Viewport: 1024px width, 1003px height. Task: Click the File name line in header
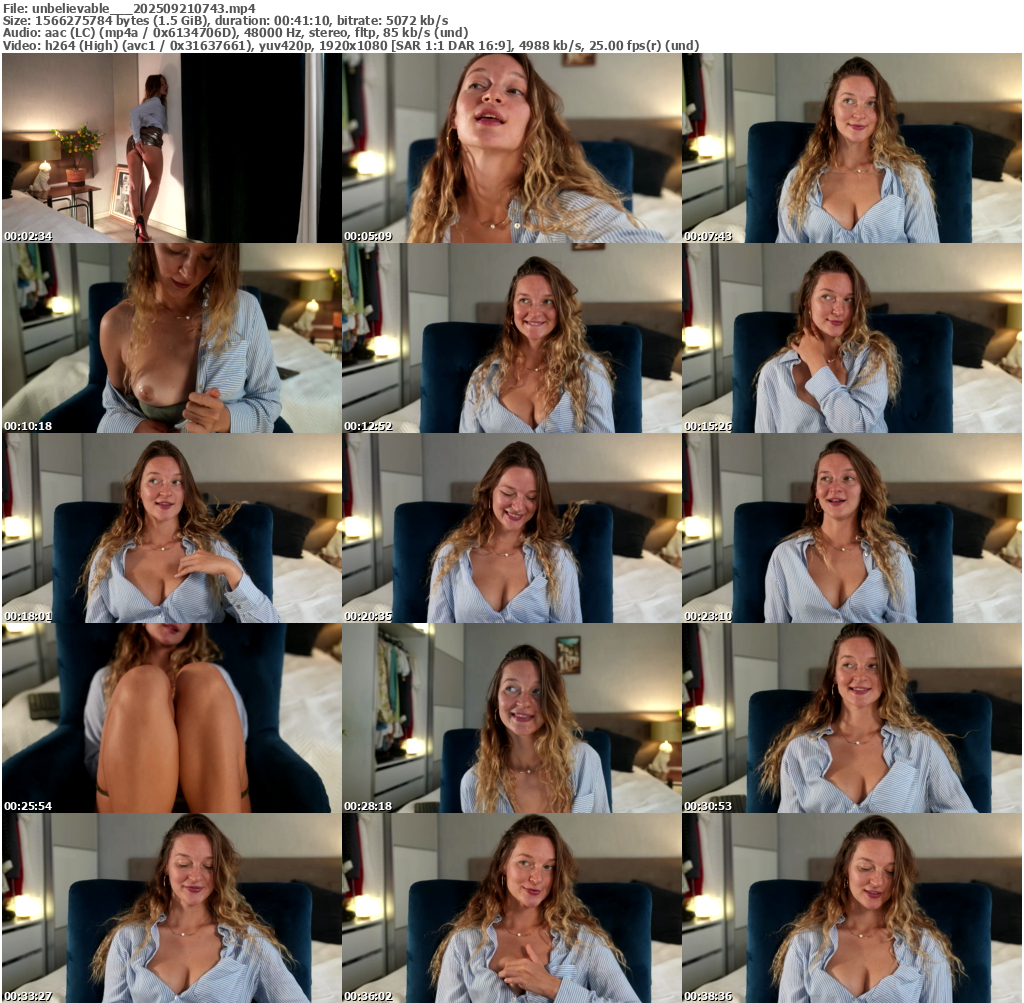[129, 7]
